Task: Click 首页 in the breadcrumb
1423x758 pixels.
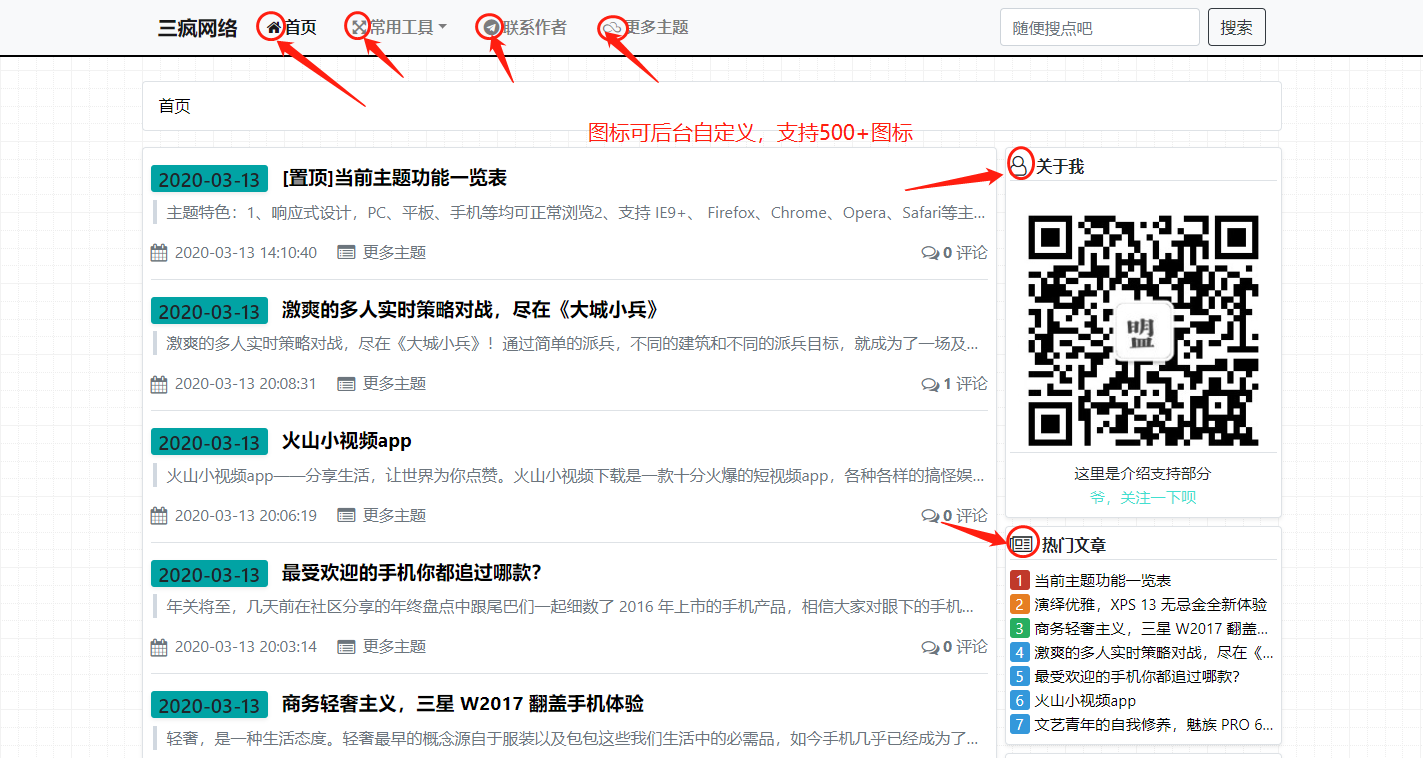Action: (175, 106)
